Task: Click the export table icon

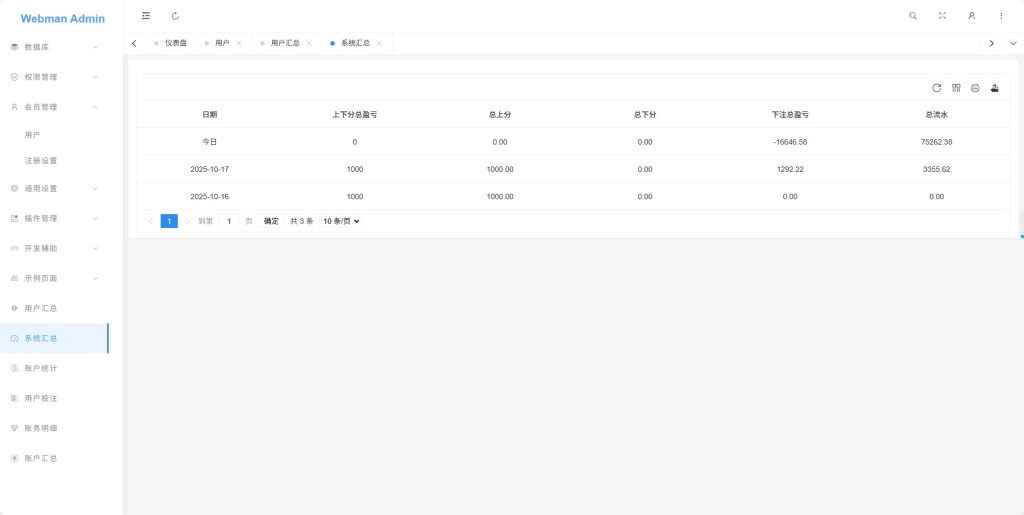Action: (995, 87)
